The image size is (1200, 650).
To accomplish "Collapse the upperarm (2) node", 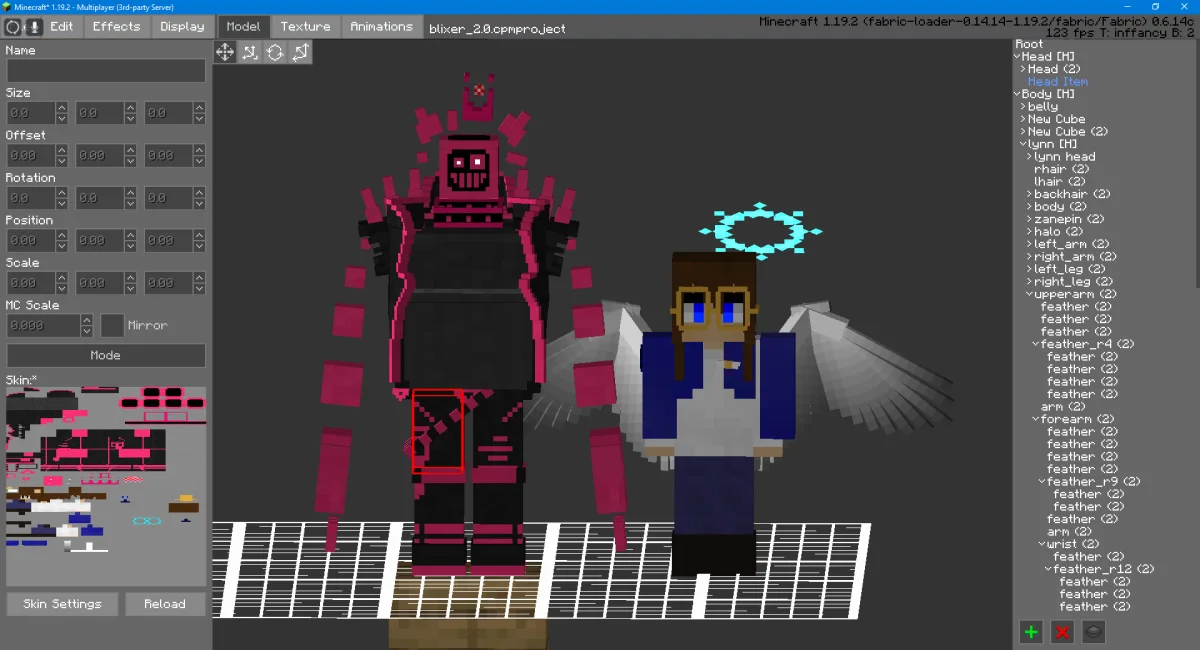I will (x=1029, y=294).
